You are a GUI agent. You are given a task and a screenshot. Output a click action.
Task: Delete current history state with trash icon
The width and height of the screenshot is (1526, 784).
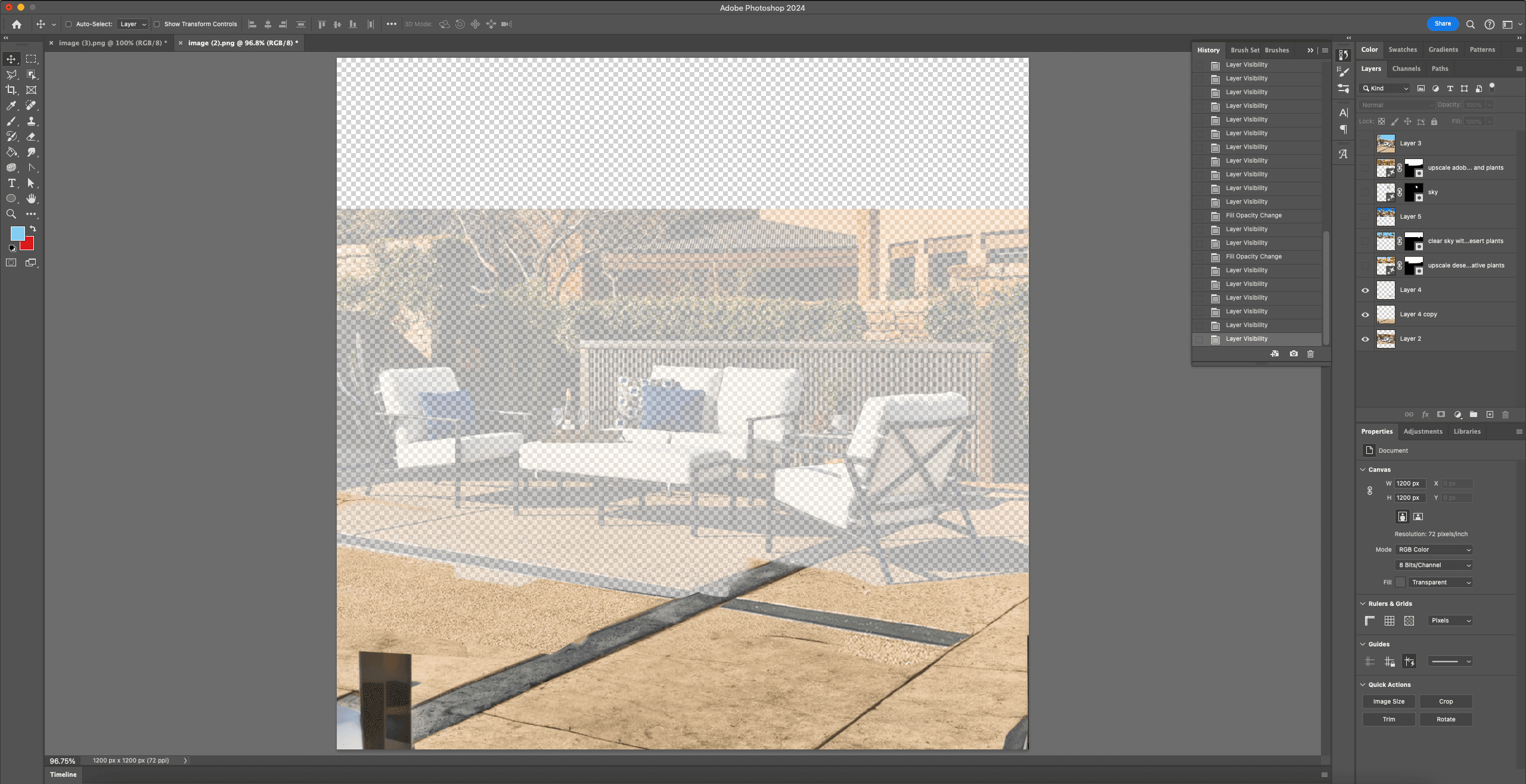(x=1310, y=354)
